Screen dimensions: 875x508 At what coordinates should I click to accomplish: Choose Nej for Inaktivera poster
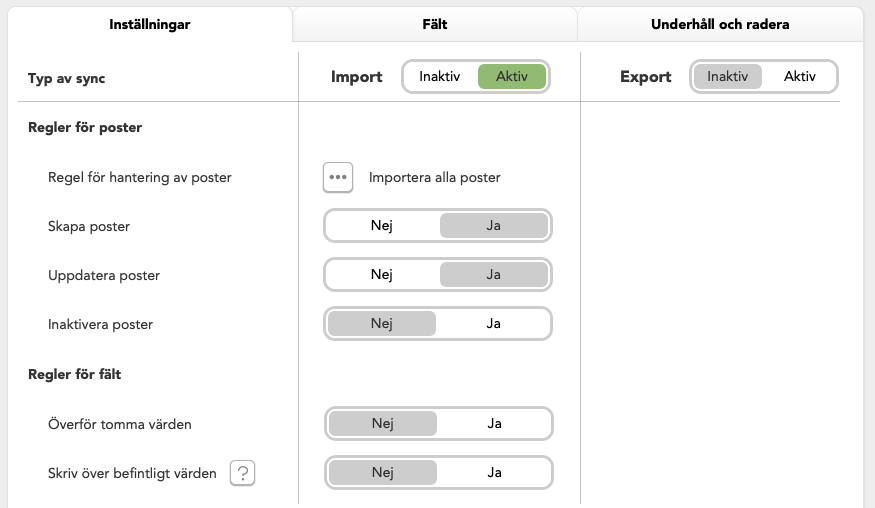(382, 324)
